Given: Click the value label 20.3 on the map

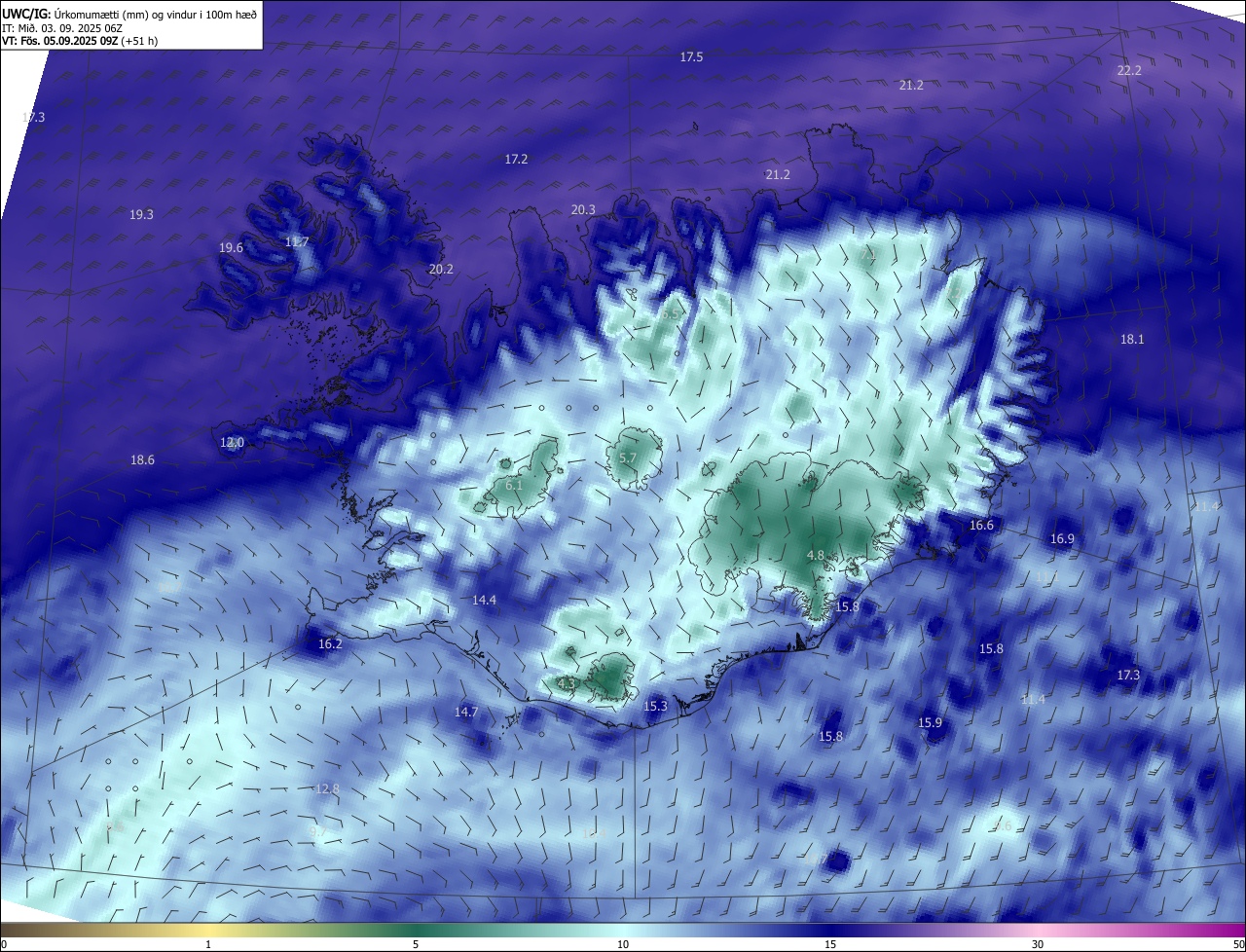Looking at the screenshot, I should [583, 209].
